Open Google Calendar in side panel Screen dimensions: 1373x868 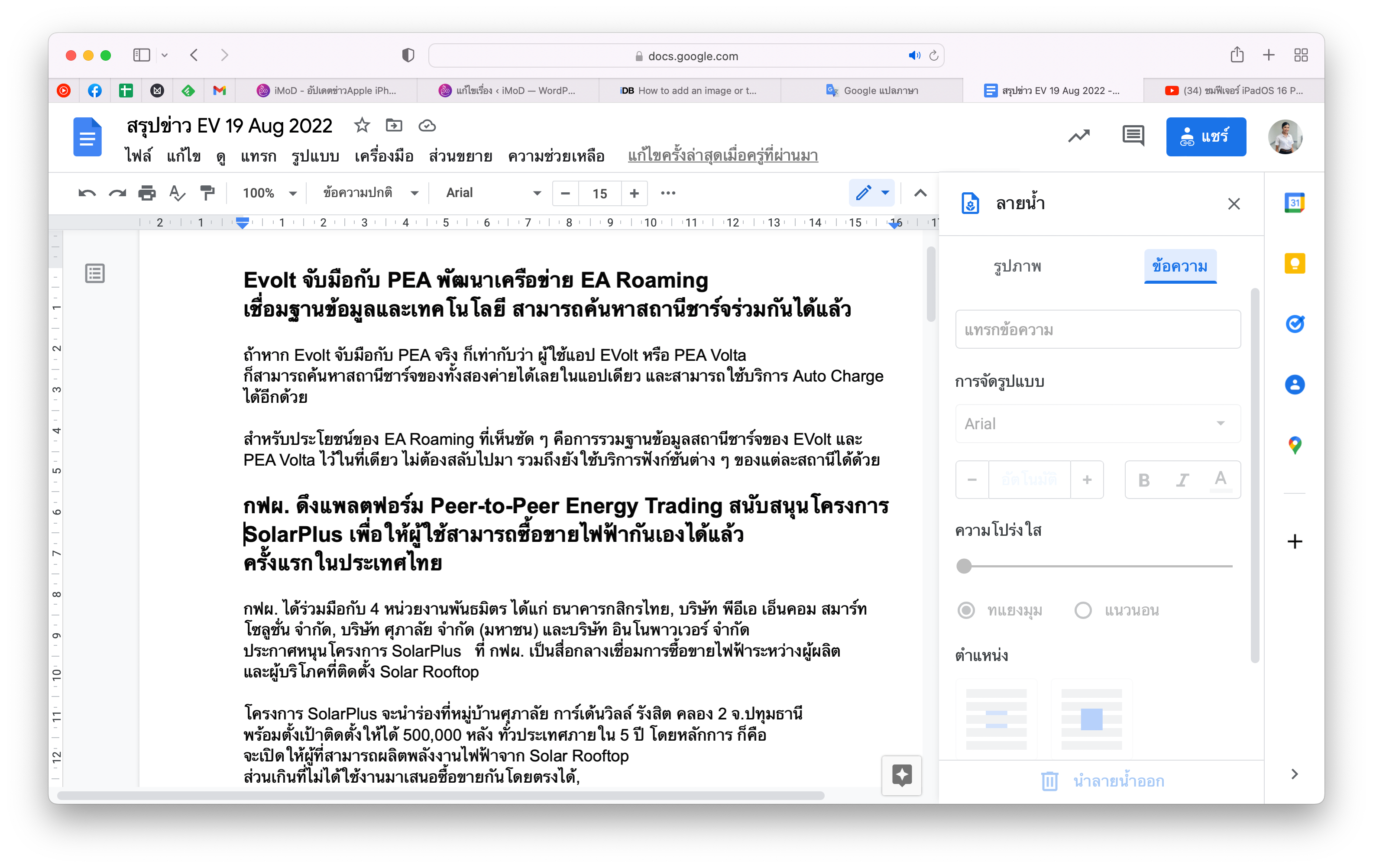tap(1294, 203)
